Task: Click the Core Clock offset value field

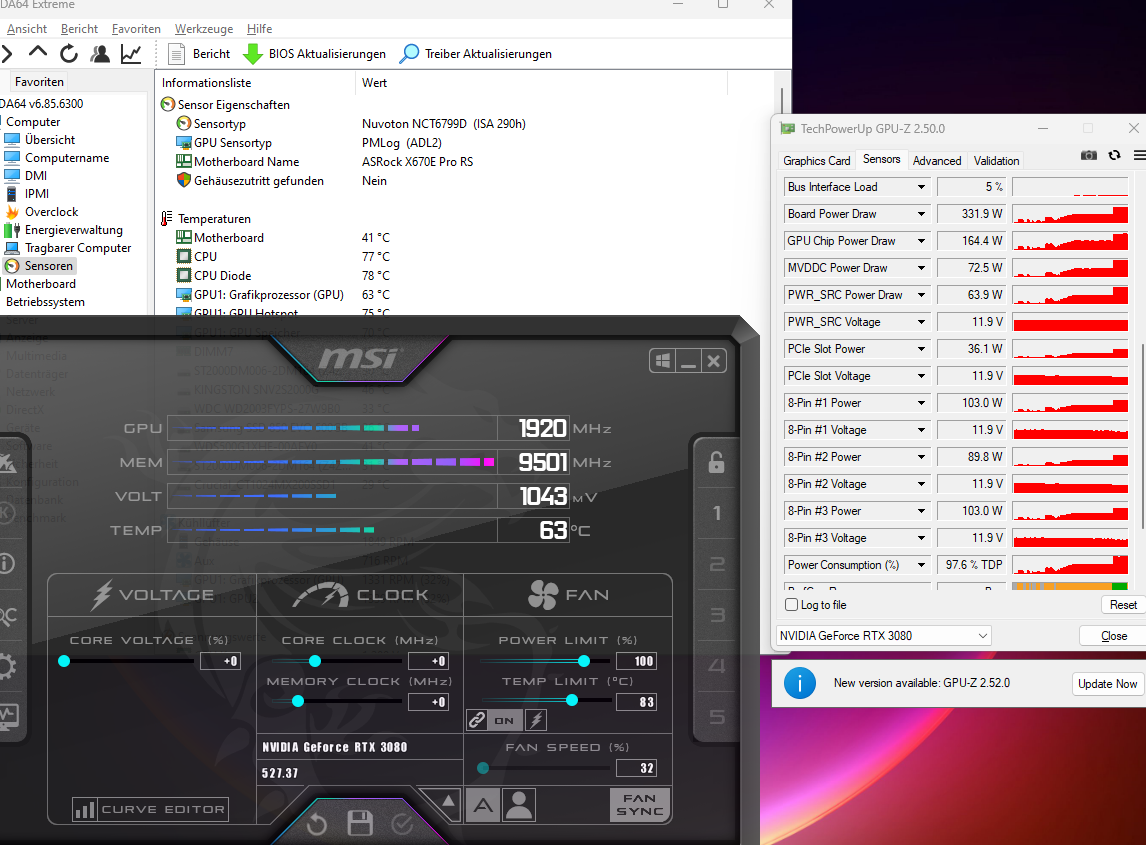Action: [428, 661]
